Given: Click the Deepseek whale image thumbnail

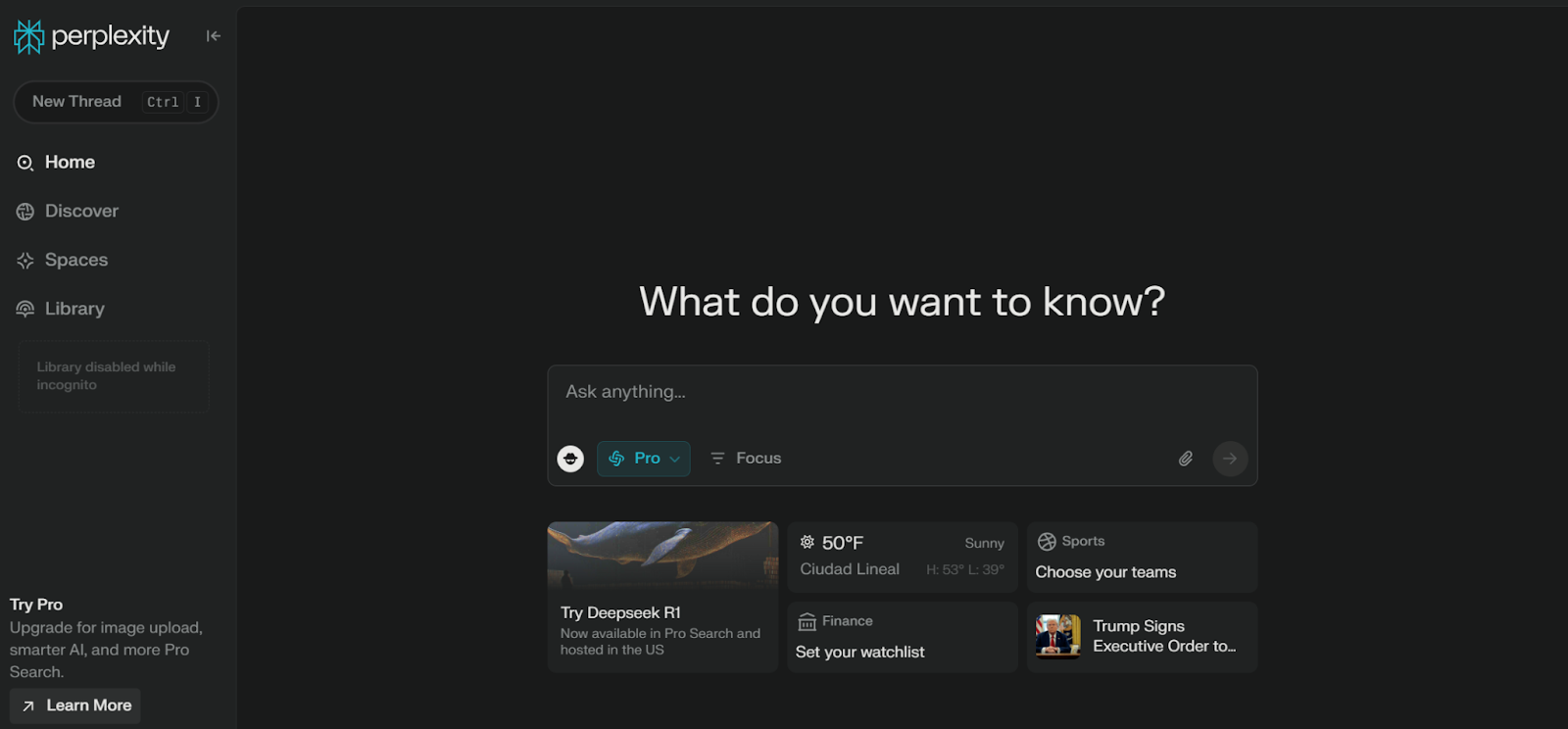Looking at the screenshot, I should 662,555.
